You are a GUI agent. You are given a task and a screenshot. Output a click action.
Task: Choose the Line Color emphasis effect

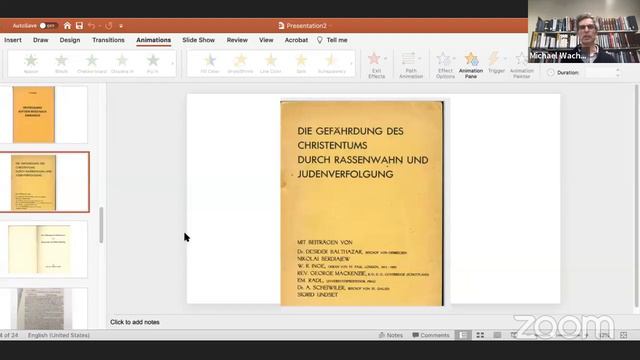point(271,64)
